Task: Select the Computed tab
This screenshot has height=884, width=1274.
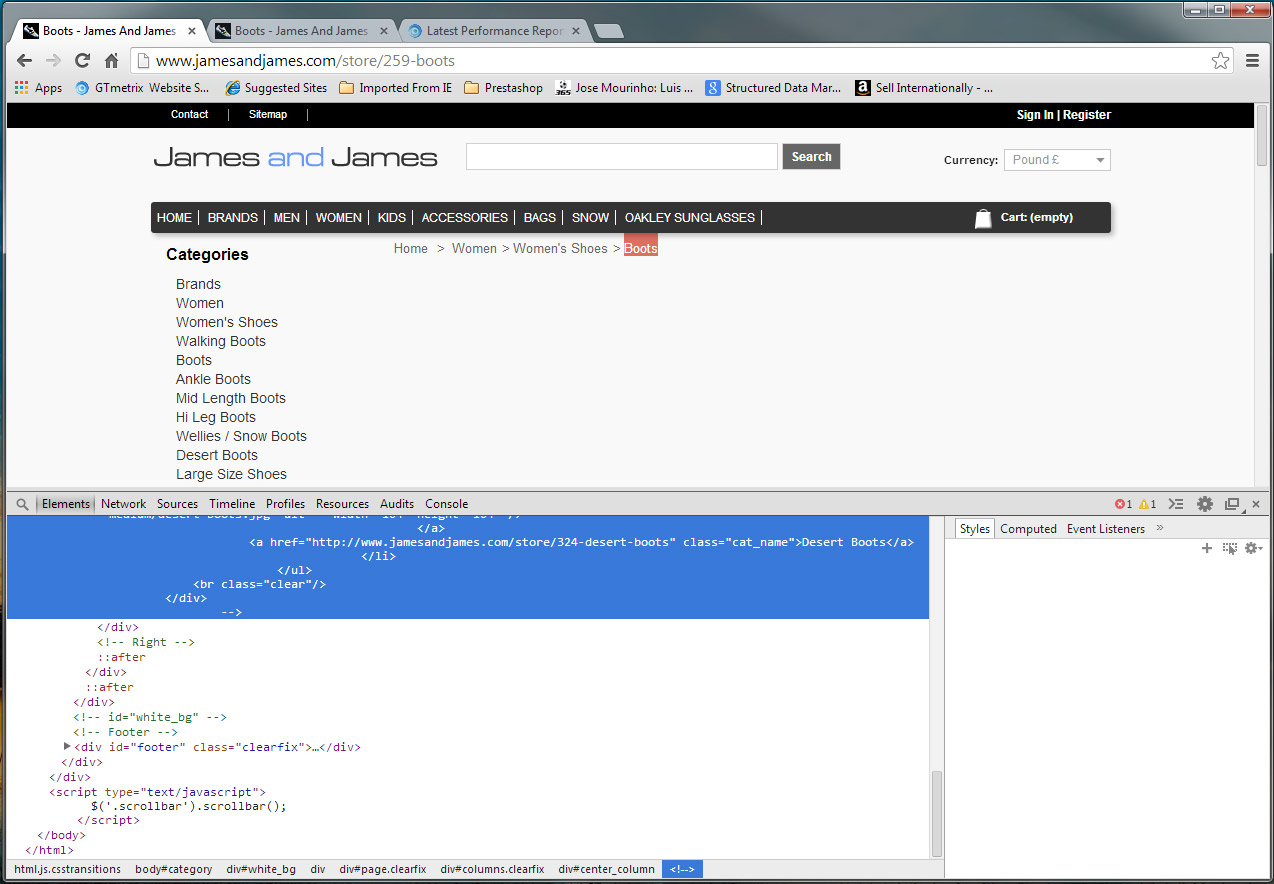Action: click(1028, 529)
